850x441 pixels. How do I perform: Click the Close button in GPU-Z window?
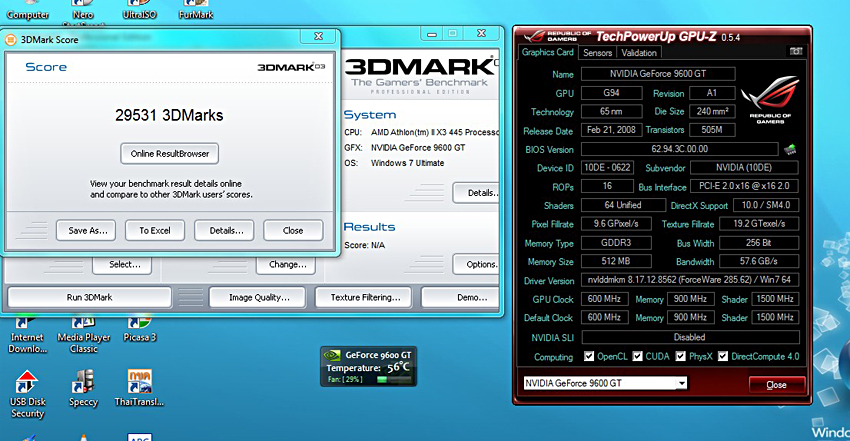(776, 385)
